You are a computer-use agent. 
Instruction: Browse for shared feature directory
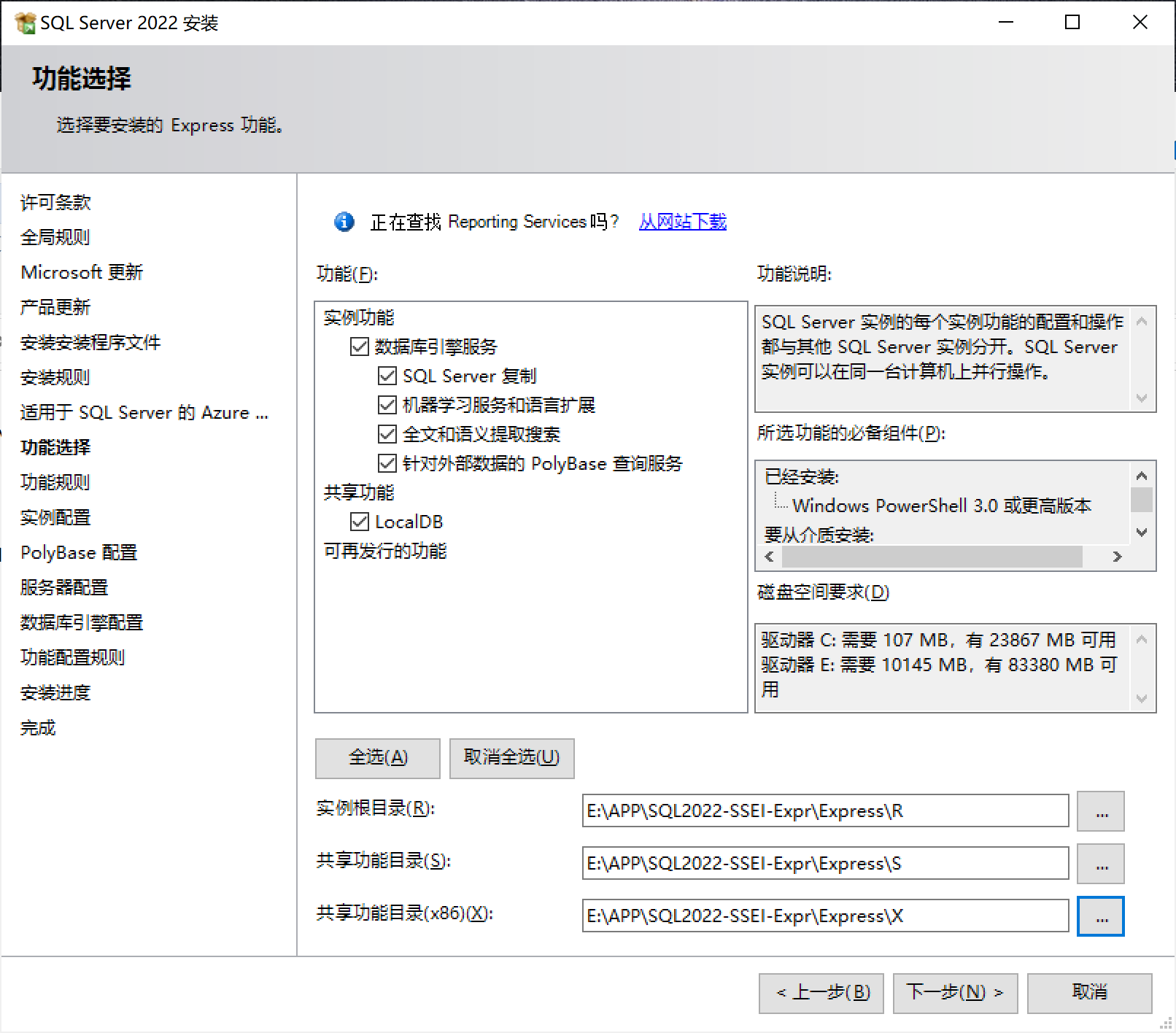(1101, 864)
